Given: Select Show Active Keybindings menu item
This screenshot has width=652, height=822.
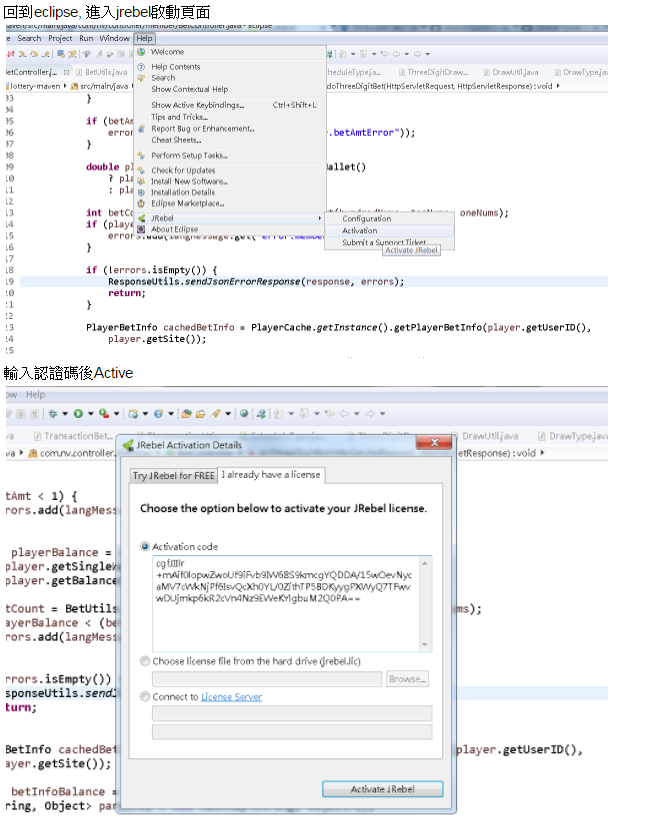Looking at the screenshot, I should (230, 105).
